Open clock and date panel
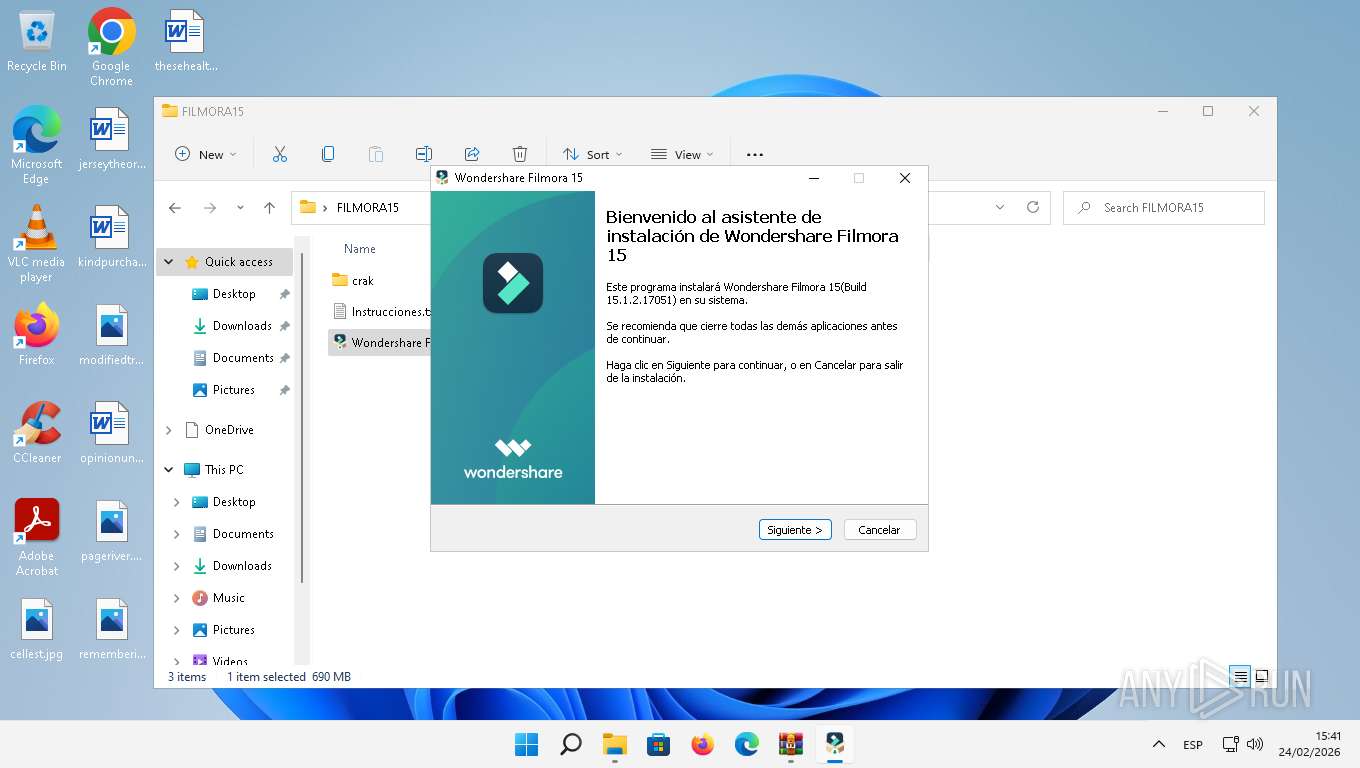1360x768 pixels. click(1310, 744)
